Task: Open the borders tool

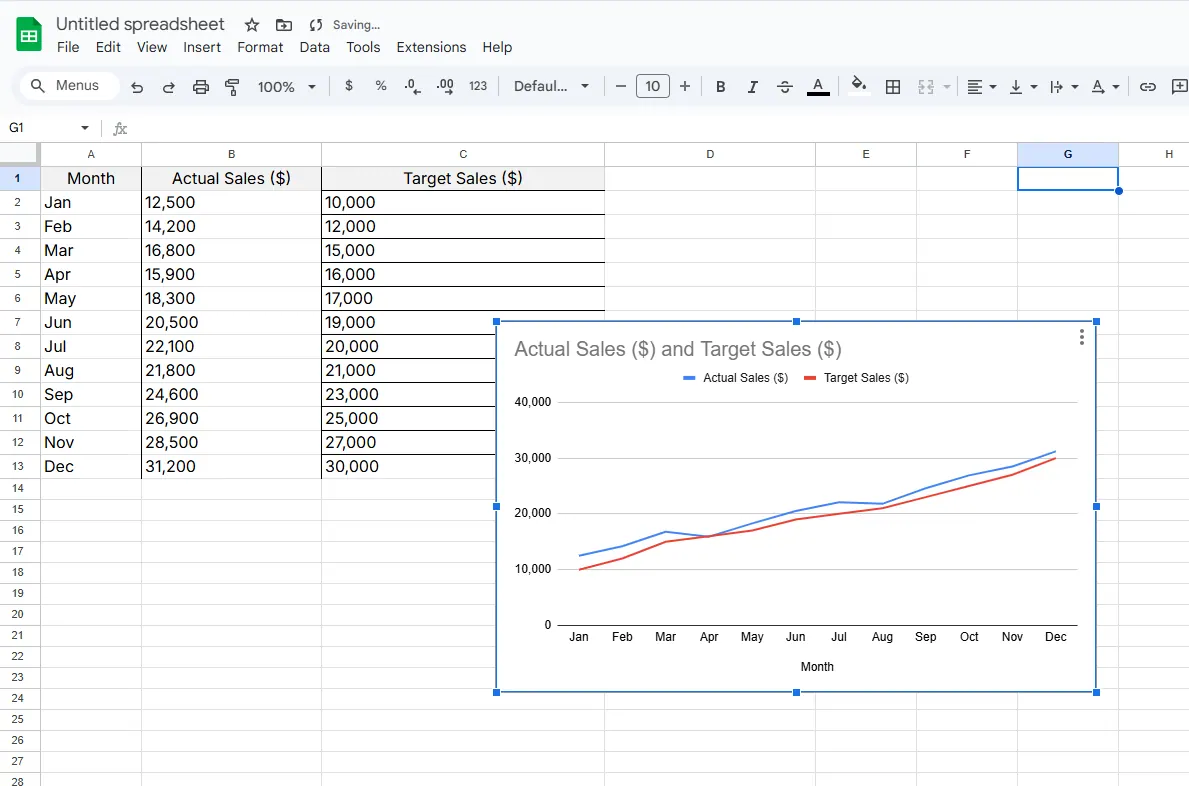Action: [x=893, y=87]
